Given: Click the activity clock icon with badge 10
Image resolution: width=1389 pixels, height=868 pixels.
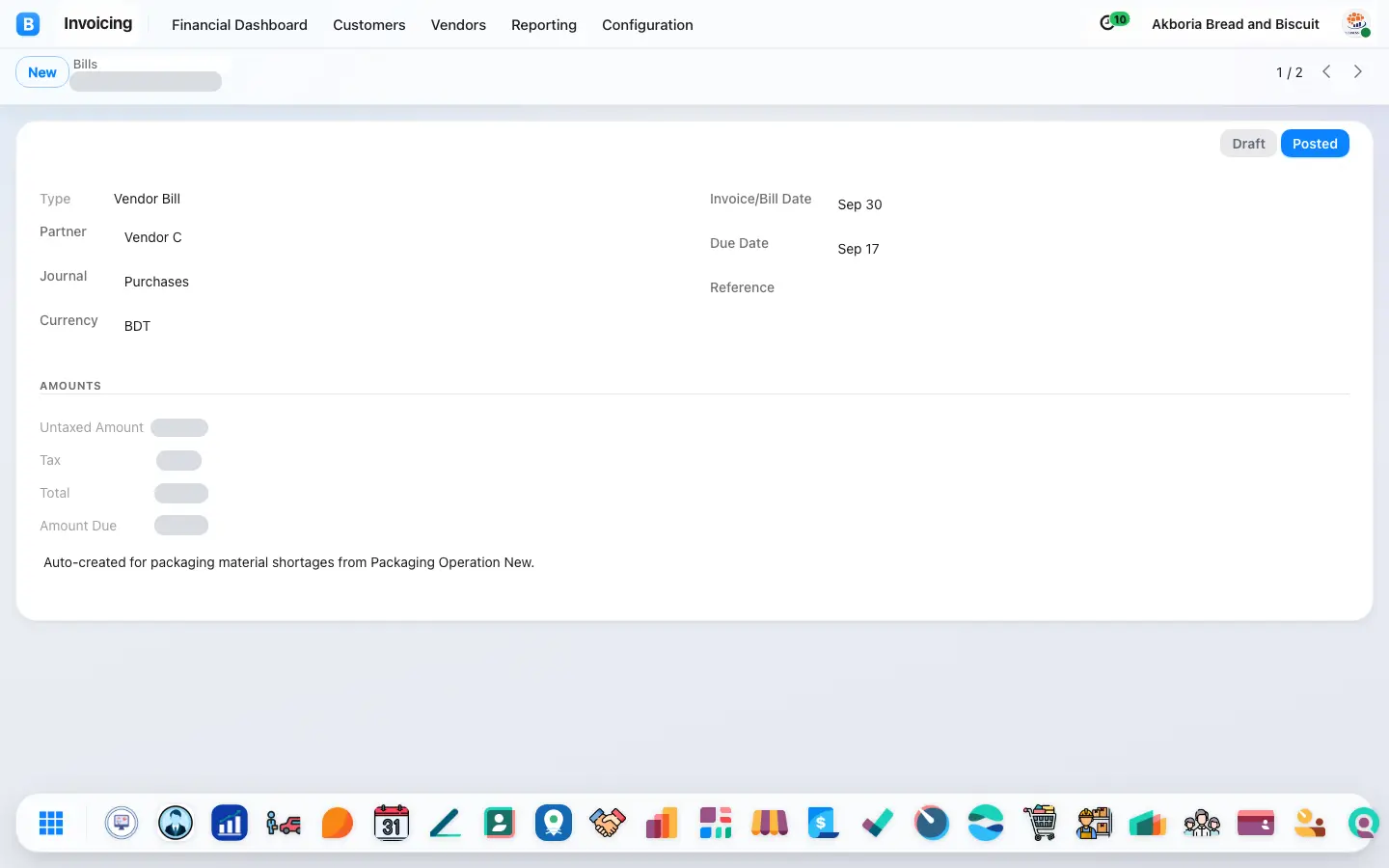Looking at the screenshot, I should (x=1113, y=21).
